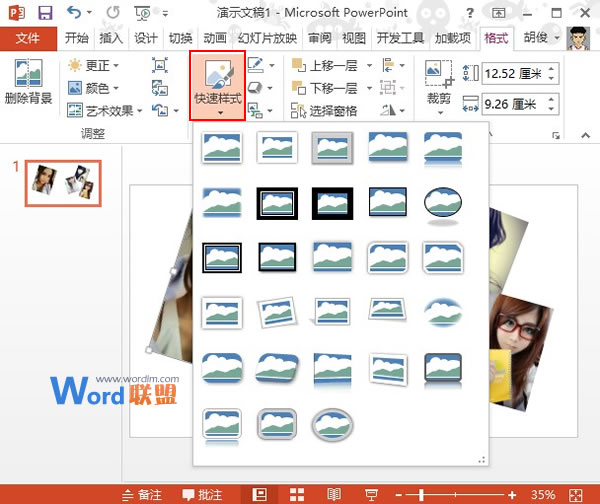
Task: Toggle the 备注 notes pane
Action: pos(142,494)
